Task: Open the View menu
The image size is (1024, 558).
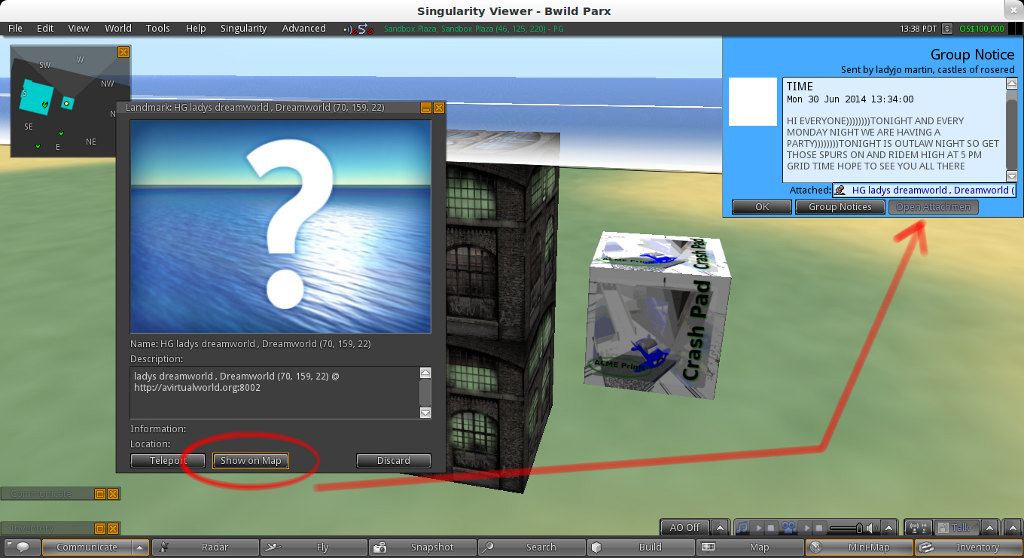Action: [78, 28]
